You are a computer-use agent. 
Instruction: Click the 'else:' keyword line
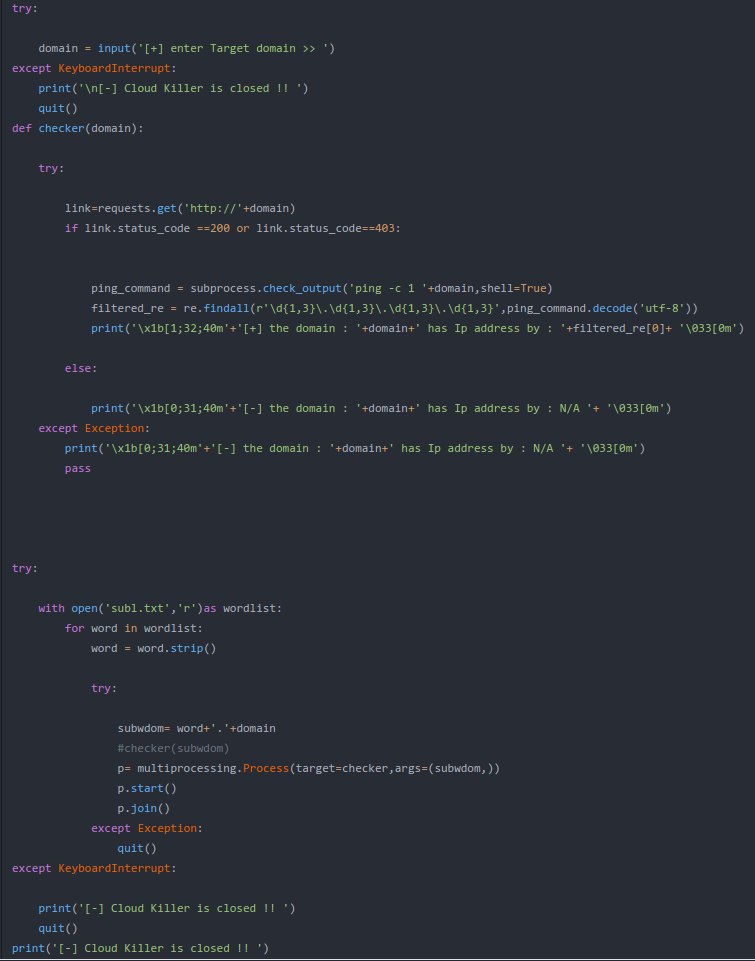(81, 368)
